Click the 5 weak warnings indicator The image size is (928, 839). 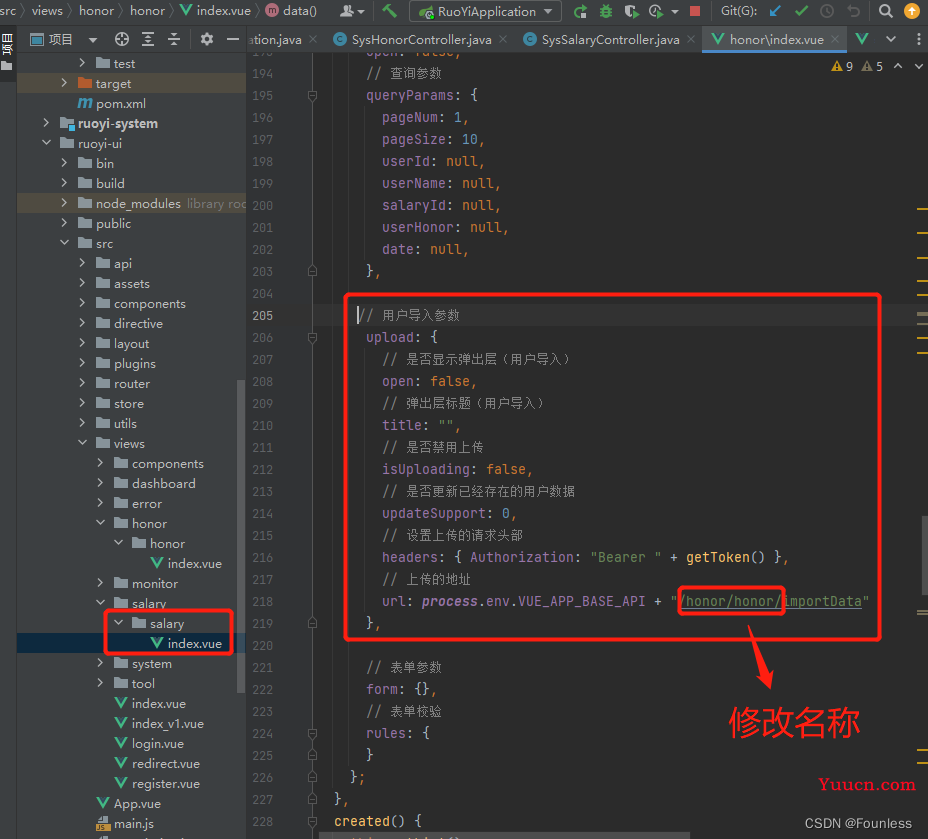click(x=872, y=66)
